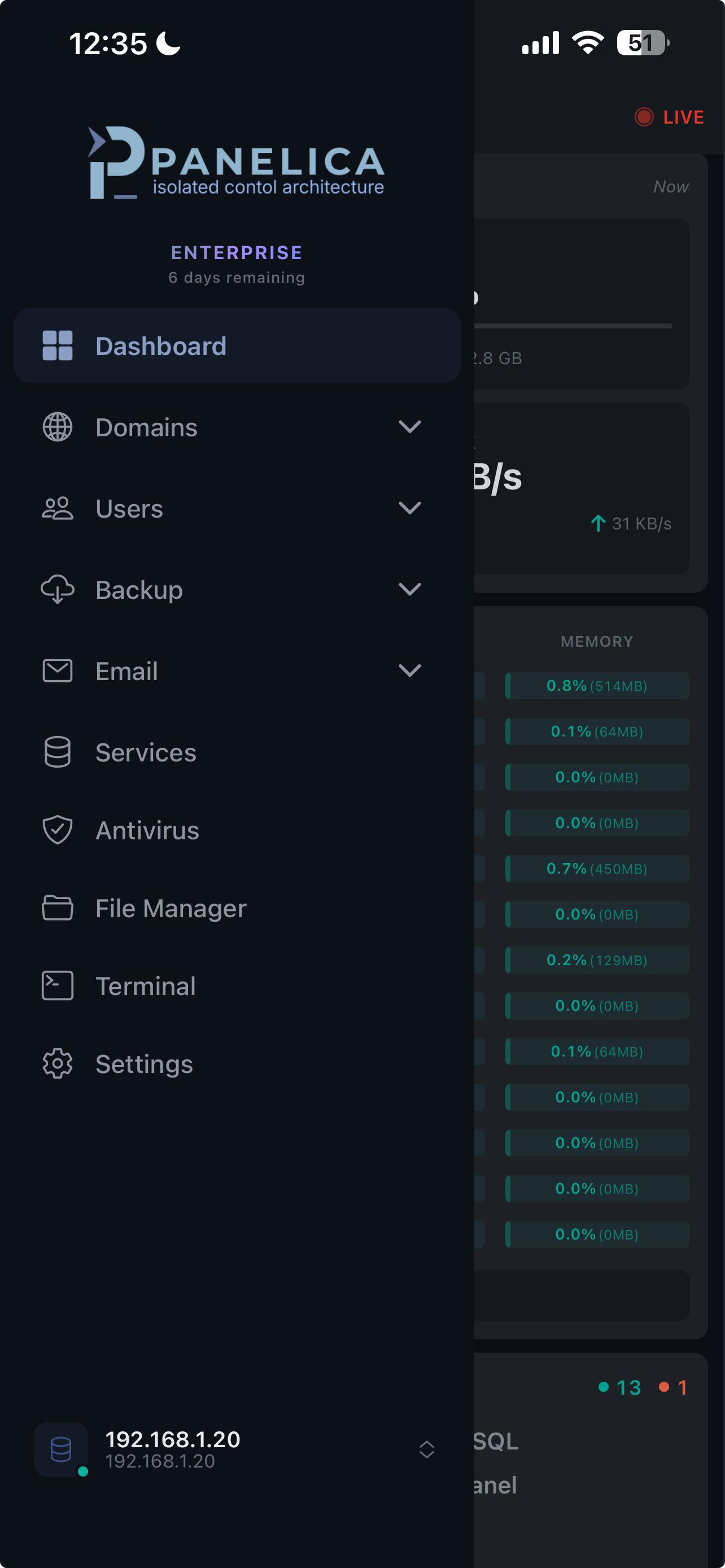Expand the Email submenu chevron
Screen dimensions: 725x1568
[x=410, y=671]
